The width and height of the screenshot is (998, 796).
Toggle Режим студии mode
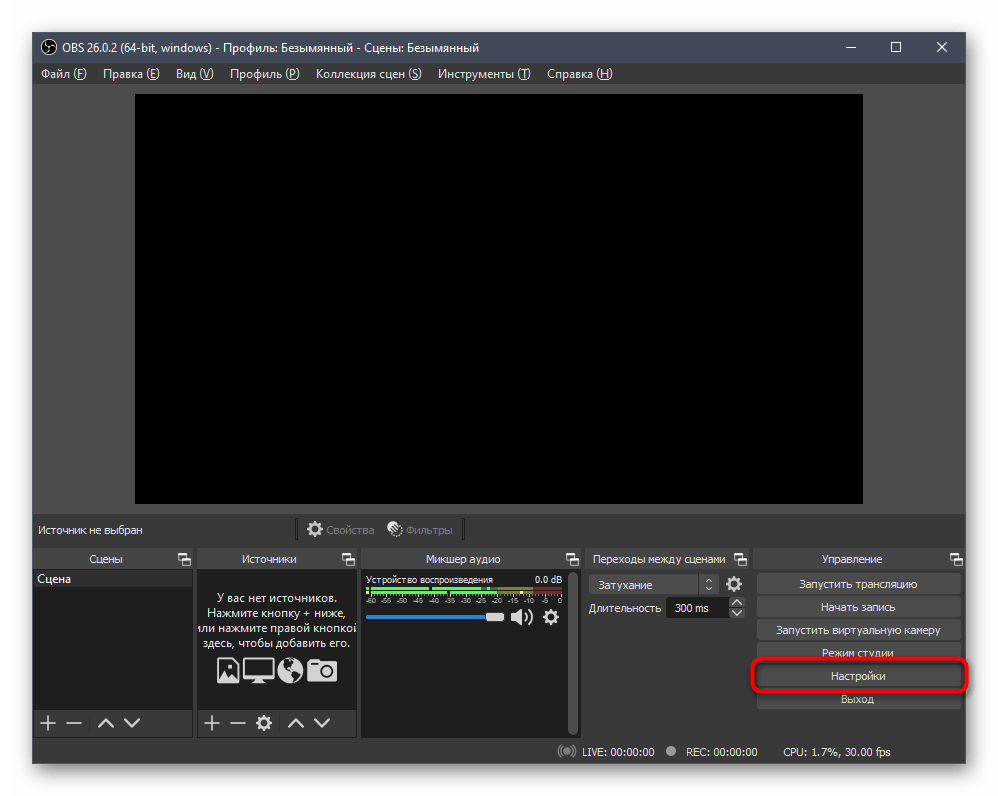(858, 653)
